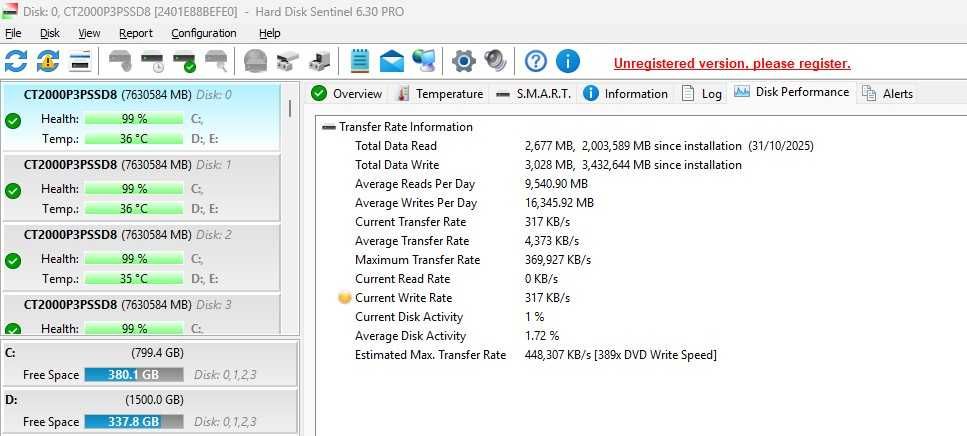
Task: Open the blue notepad report icon
Action: (360, 61)
